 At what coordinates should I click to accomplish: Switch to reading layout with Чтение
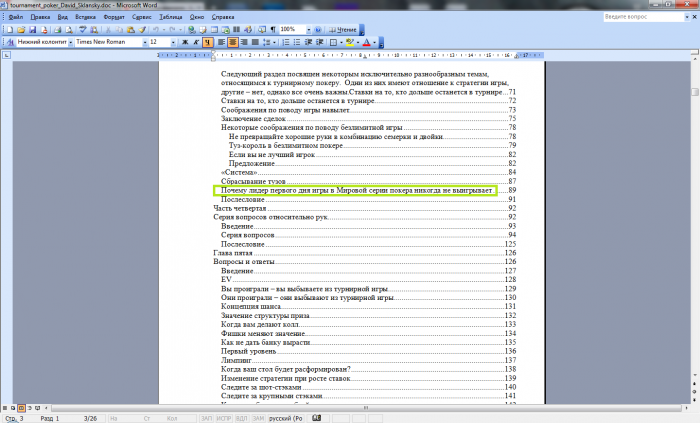pyautogui.click(x=343, y=30)
